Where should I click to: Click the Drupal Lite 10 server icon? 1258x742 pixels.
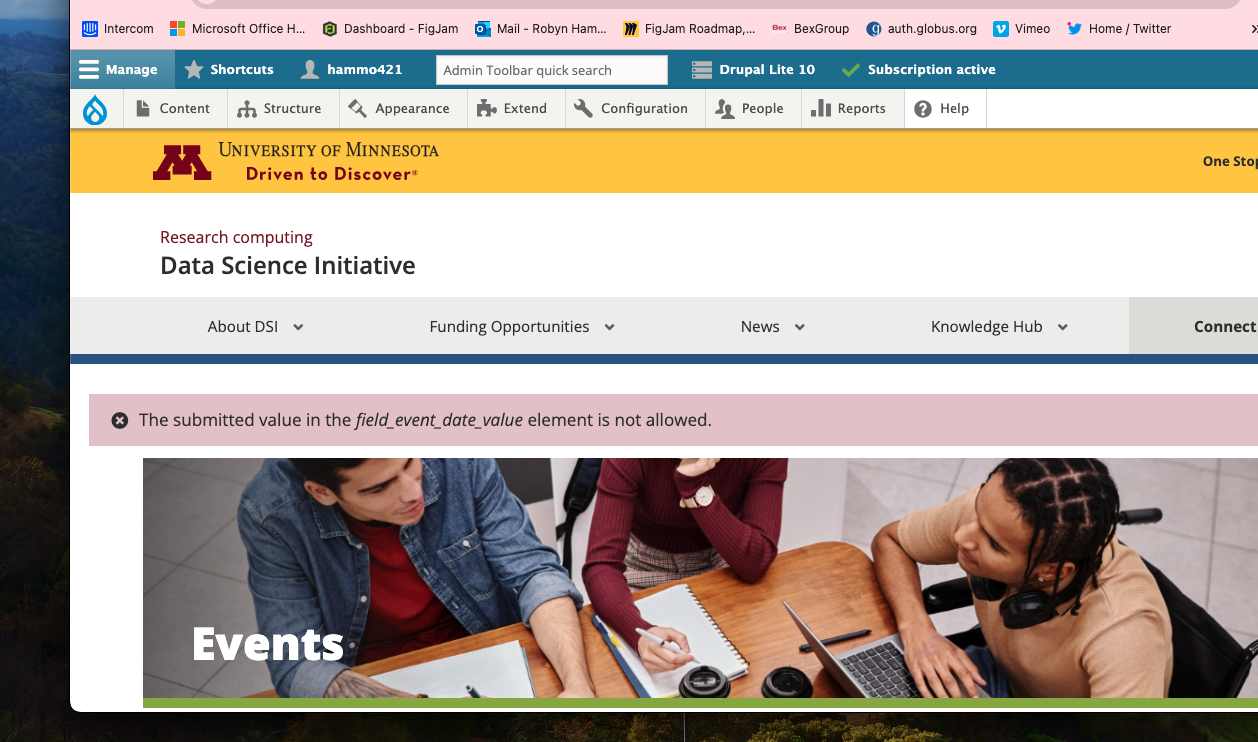pyautogui.click(x=702, y=70)
